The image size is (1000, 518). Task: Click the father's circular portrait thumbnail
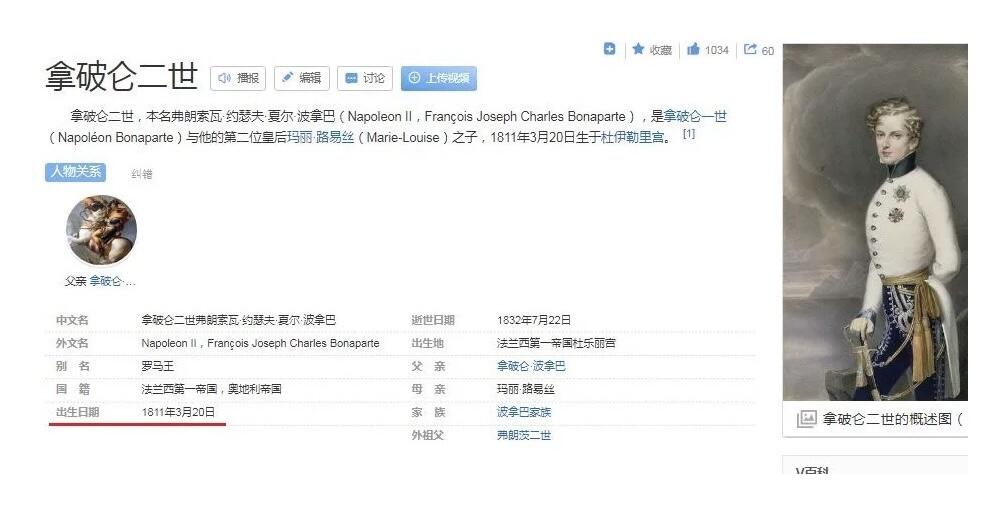[101, 230]
